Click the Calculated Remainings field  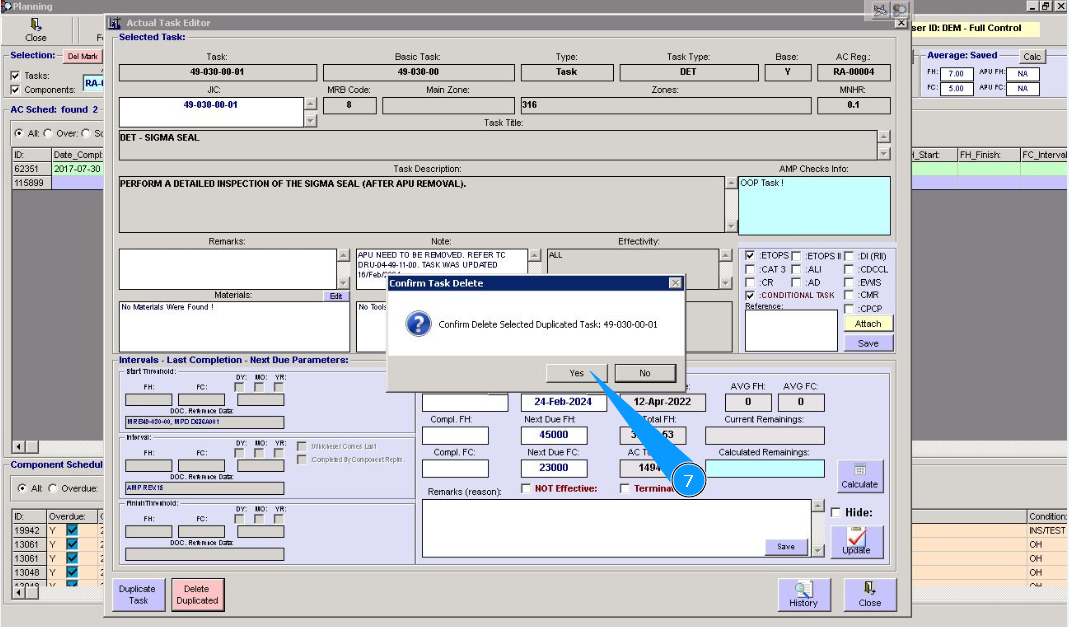(x=764, y=468)
